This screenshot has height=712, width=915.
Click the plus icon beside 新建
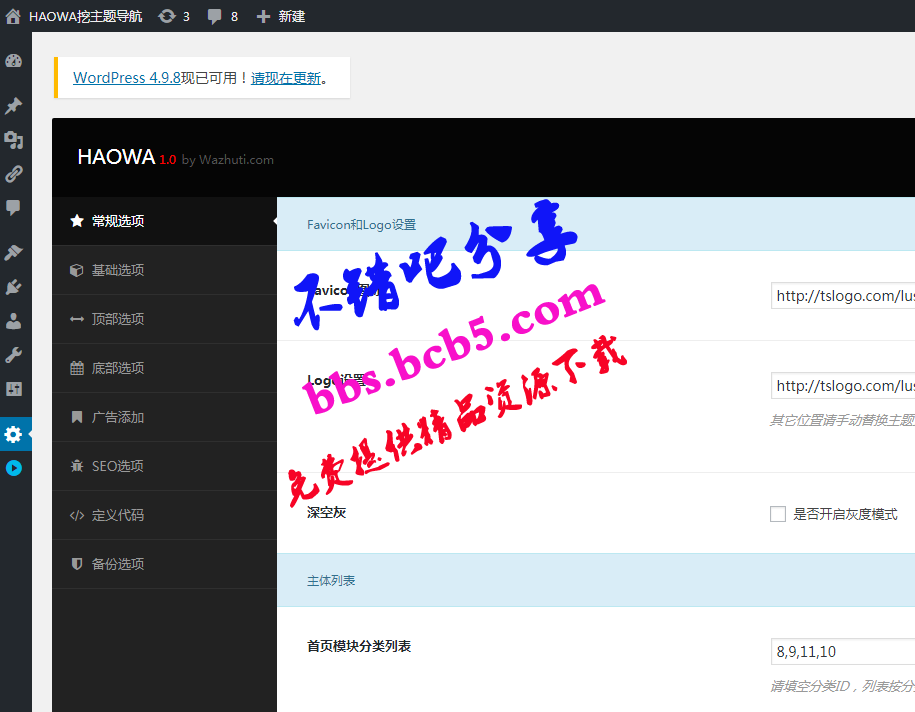tap(263, 16)
